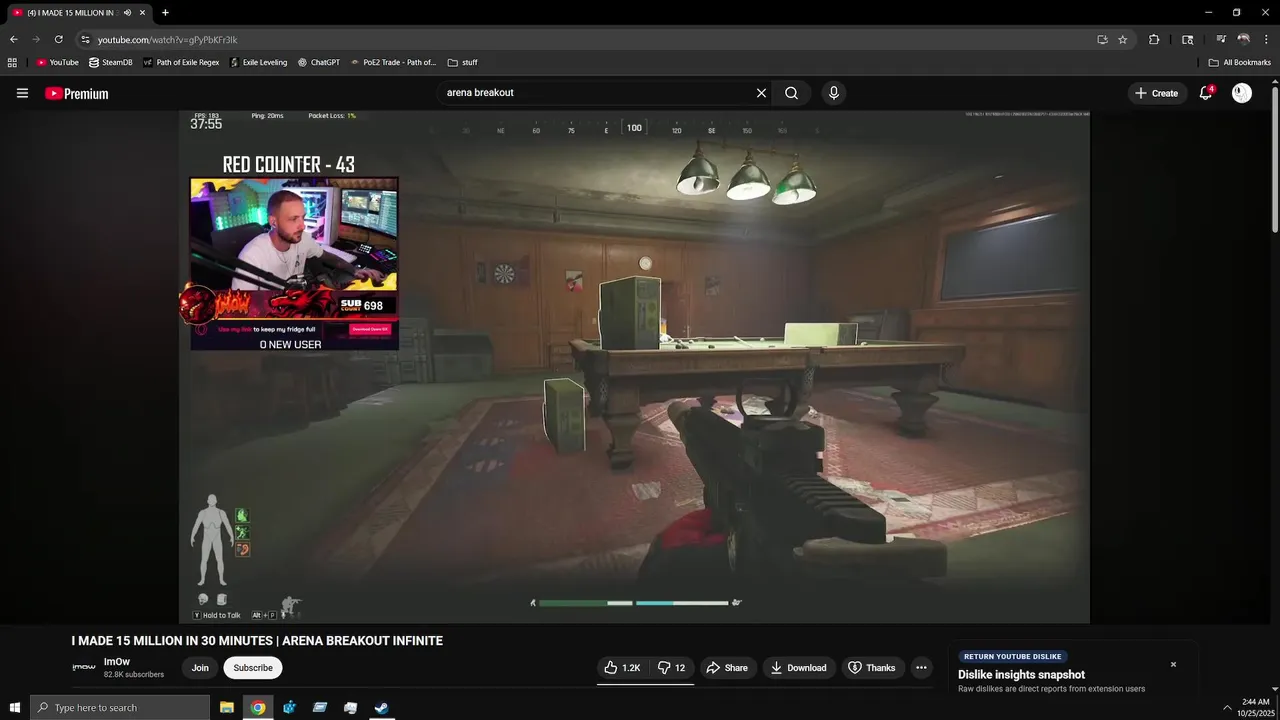
Task: Reload the current page
Action: [x=59, y=39]
